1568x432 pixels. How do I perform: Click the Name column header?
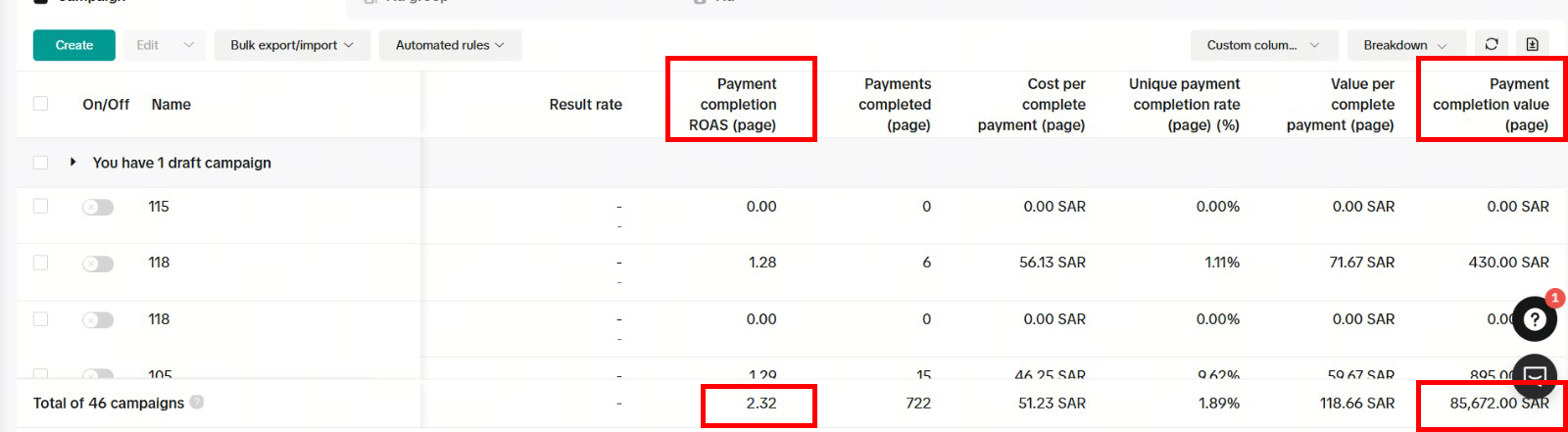[171, 105]
